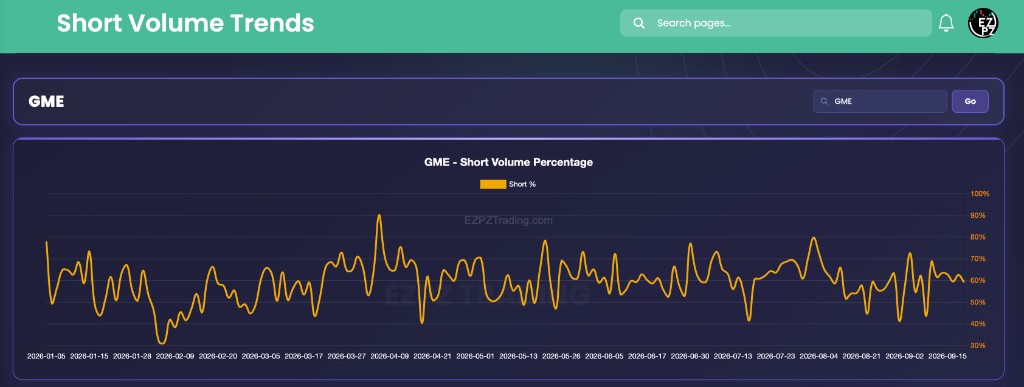Click the 2026-09-02 date label
This screenshot has width=1024, height=387.
click(904, 356)
